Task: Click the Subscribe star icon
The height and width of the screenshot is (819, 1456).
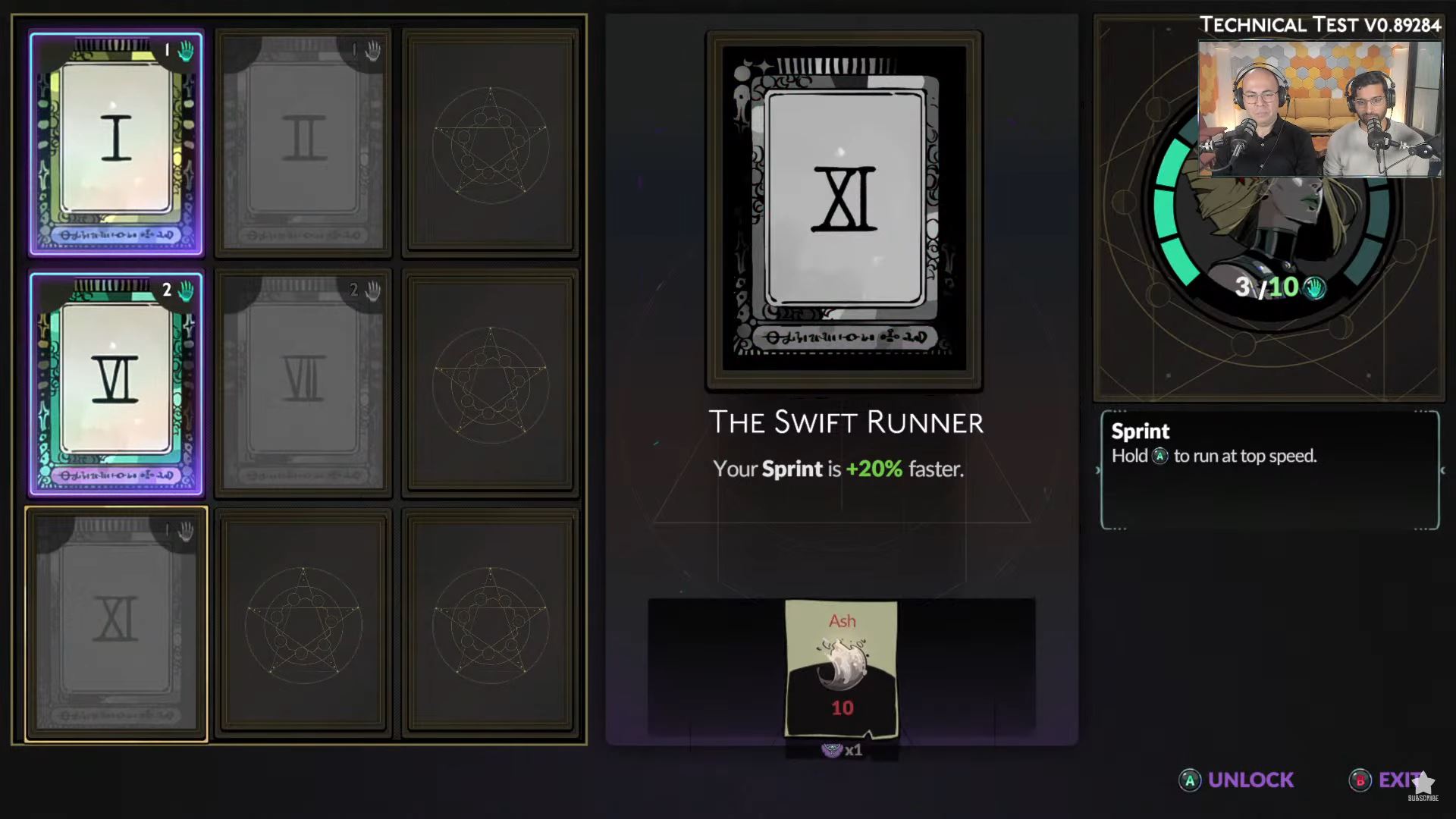Action: pyautogui.click(x=1423, y=784)
